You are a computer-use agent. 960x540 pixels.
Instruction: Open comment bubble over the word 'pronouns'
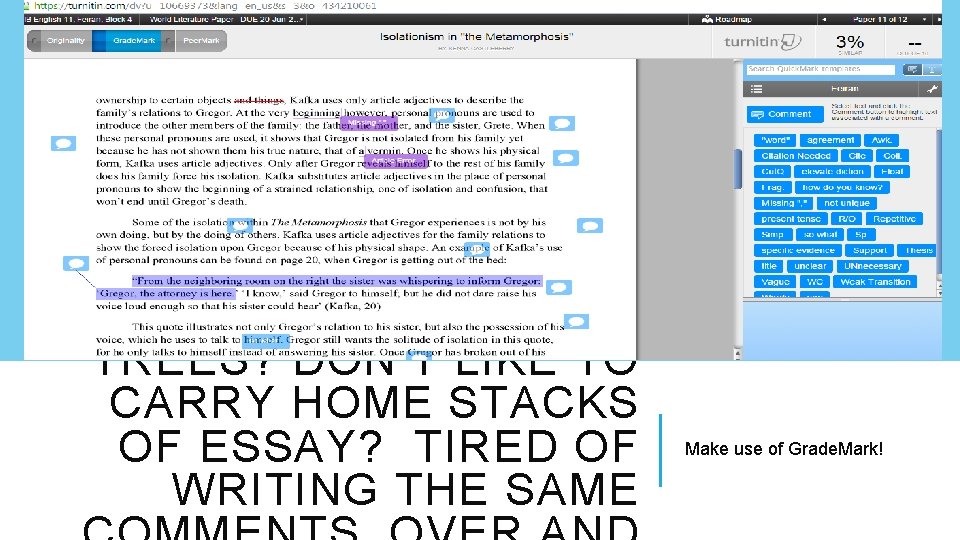pos(442,113)
